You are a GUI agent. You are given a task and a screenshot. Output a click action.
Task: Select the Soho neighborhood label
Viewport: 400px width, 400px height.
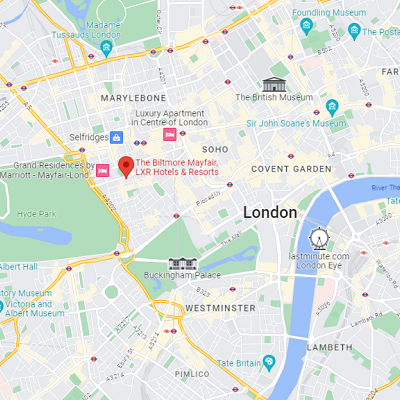[x=215, y=149]
